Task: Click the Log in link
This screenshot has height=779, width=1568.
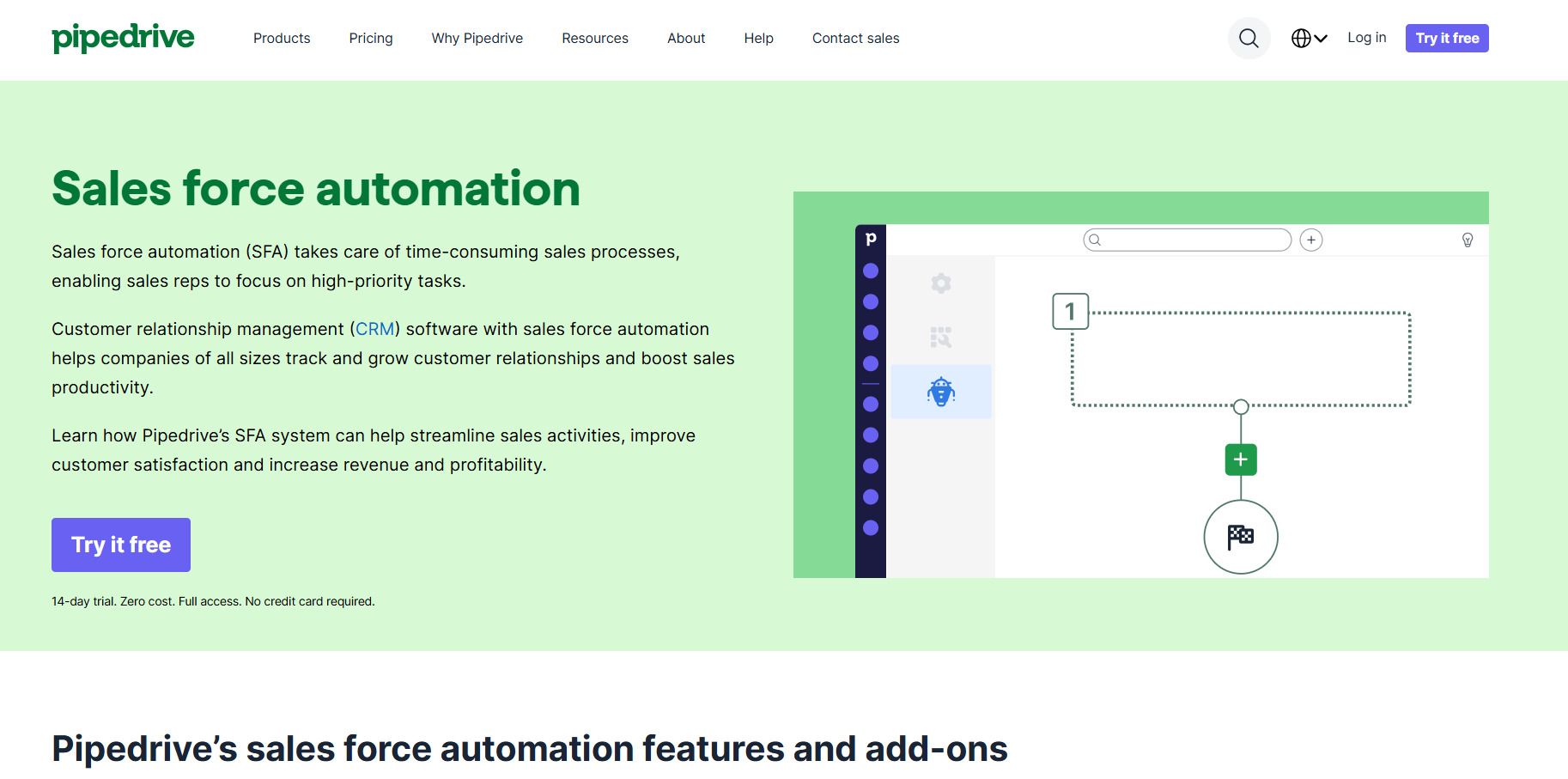Action: (1367, 38)
